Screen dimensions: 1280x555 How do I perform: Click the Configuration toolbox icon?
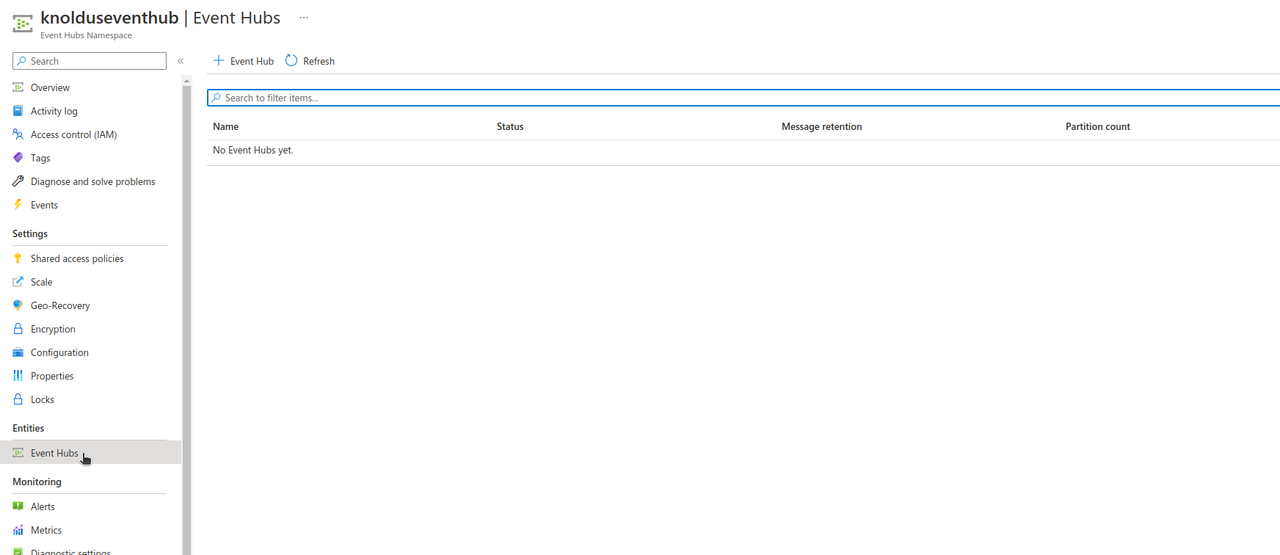pyautogui.click(x=18, y=352)
